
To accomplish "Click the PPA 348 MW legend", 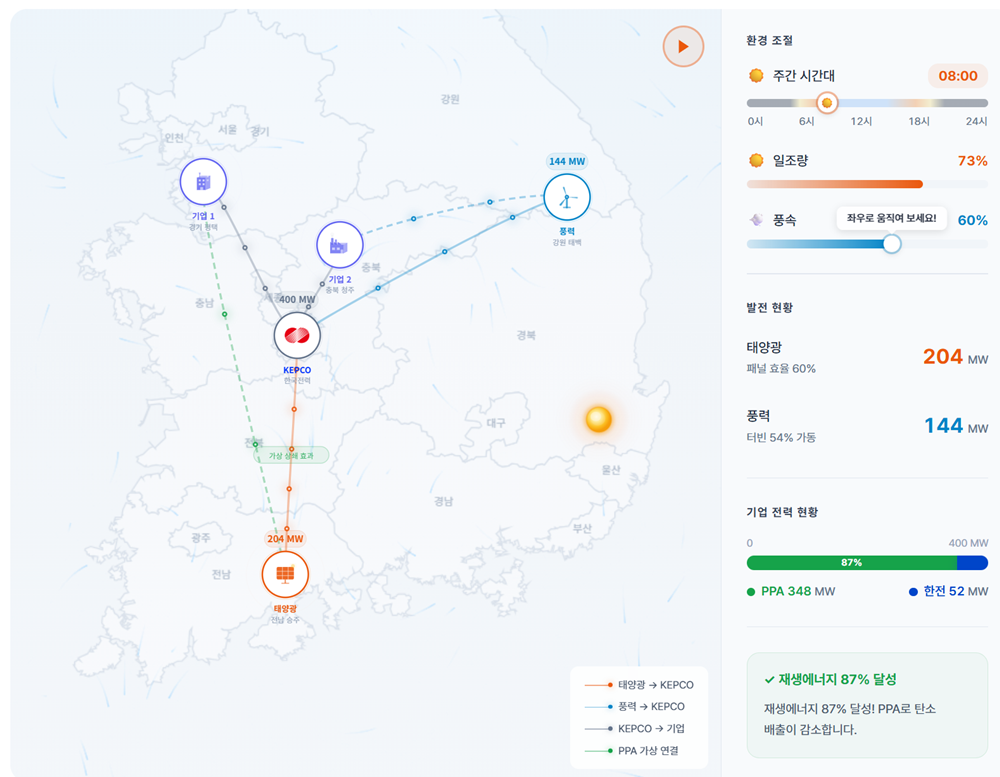I will coord(791,591).
